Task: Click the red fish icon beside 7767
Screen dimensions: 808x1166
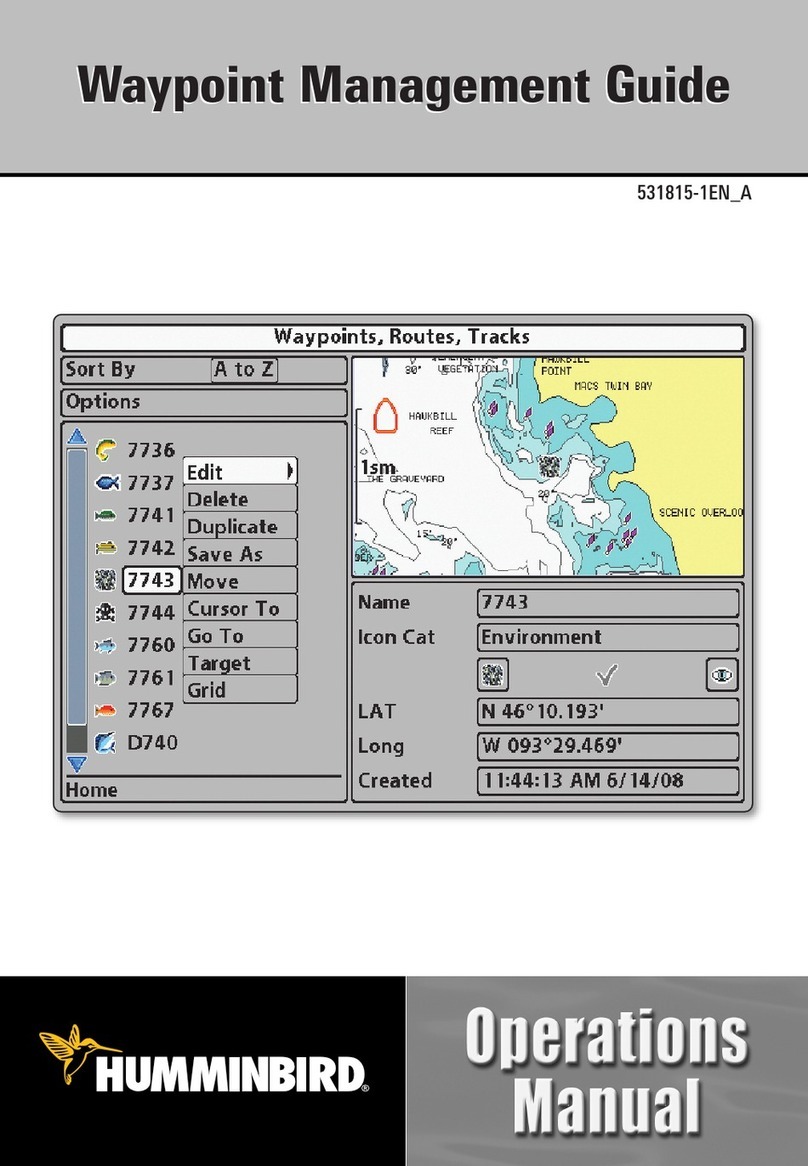Action: tap(106, 711)
